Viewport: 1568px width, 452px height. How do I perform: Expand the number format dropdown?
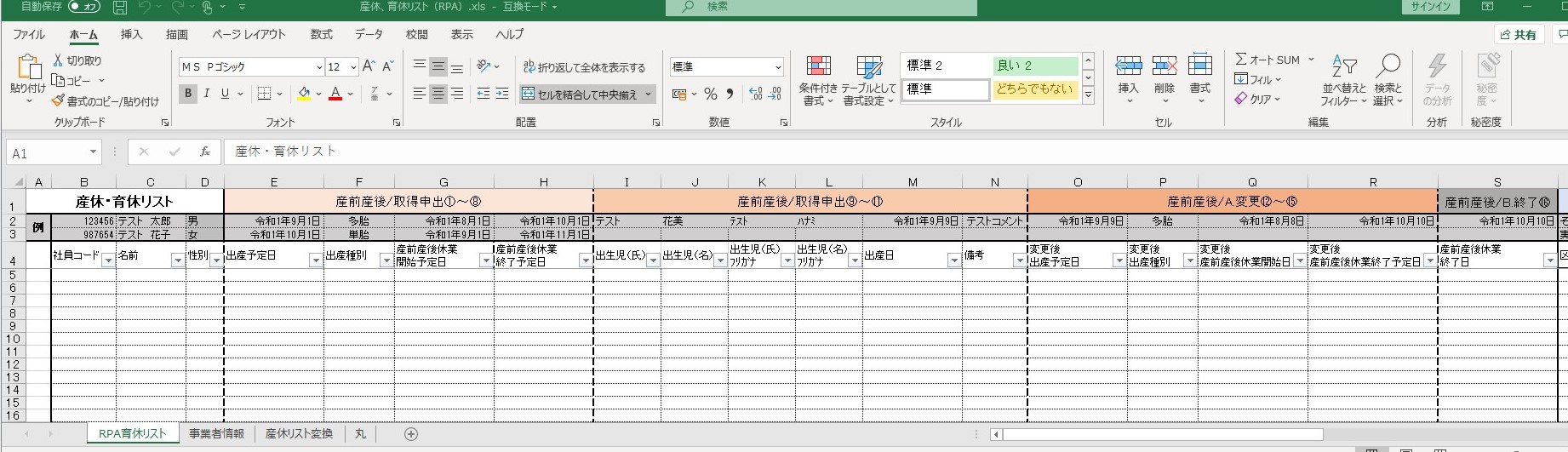coord(778,67)
